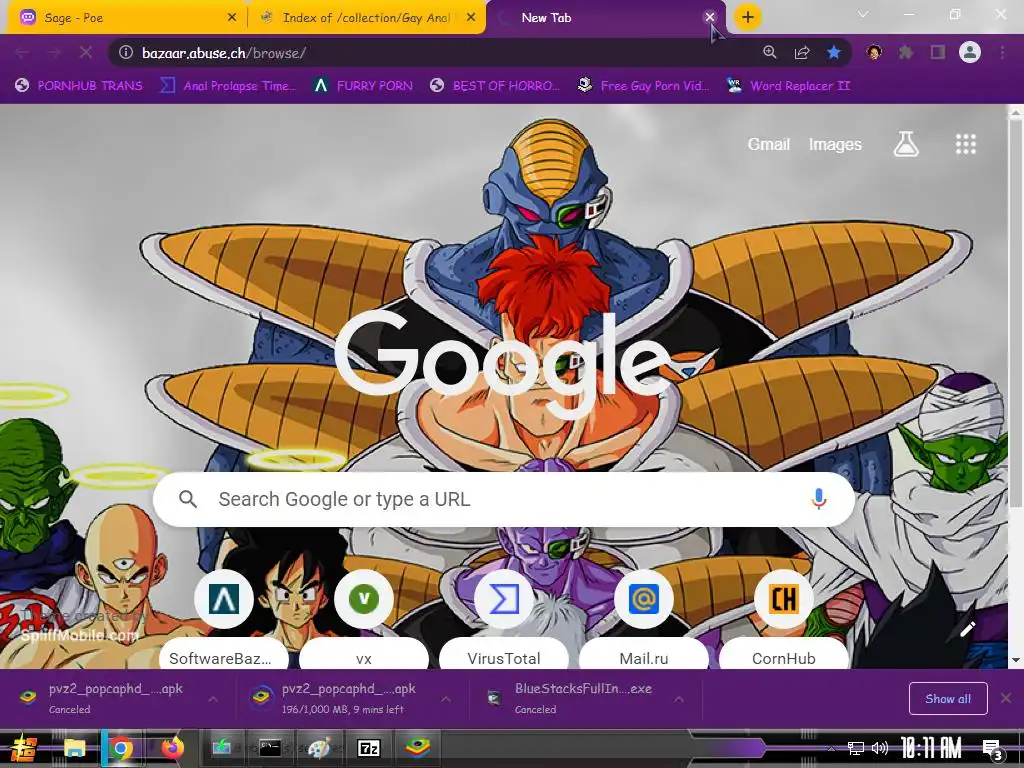Screen dimensions: 1024x768
Task: Open 7-Zip from the taskbar
Action: (x=369, y=748)
